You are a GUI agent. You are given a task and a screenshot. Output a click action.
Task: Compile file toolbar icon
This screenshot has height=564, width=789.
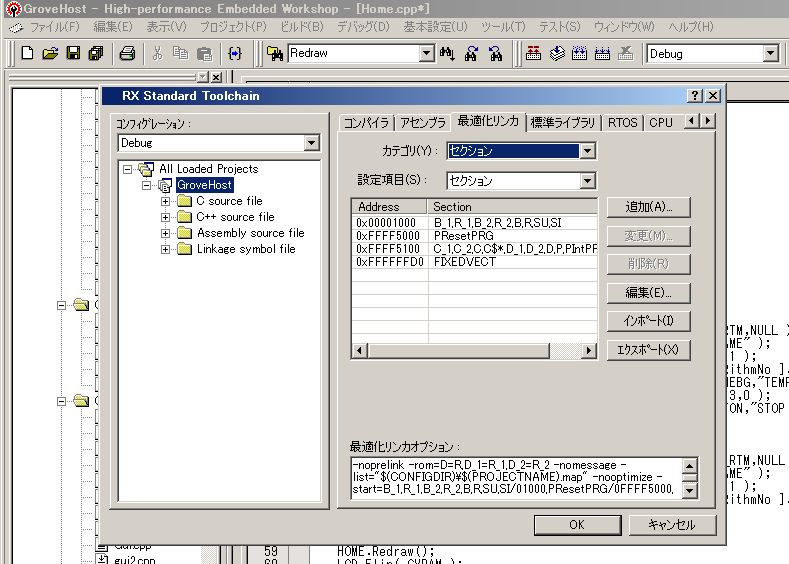click(x=533, y=53)
